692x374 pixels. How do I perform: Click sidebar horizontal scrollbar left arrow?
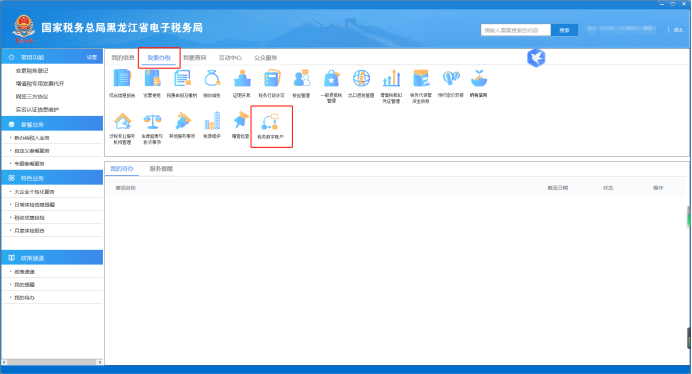4,362
